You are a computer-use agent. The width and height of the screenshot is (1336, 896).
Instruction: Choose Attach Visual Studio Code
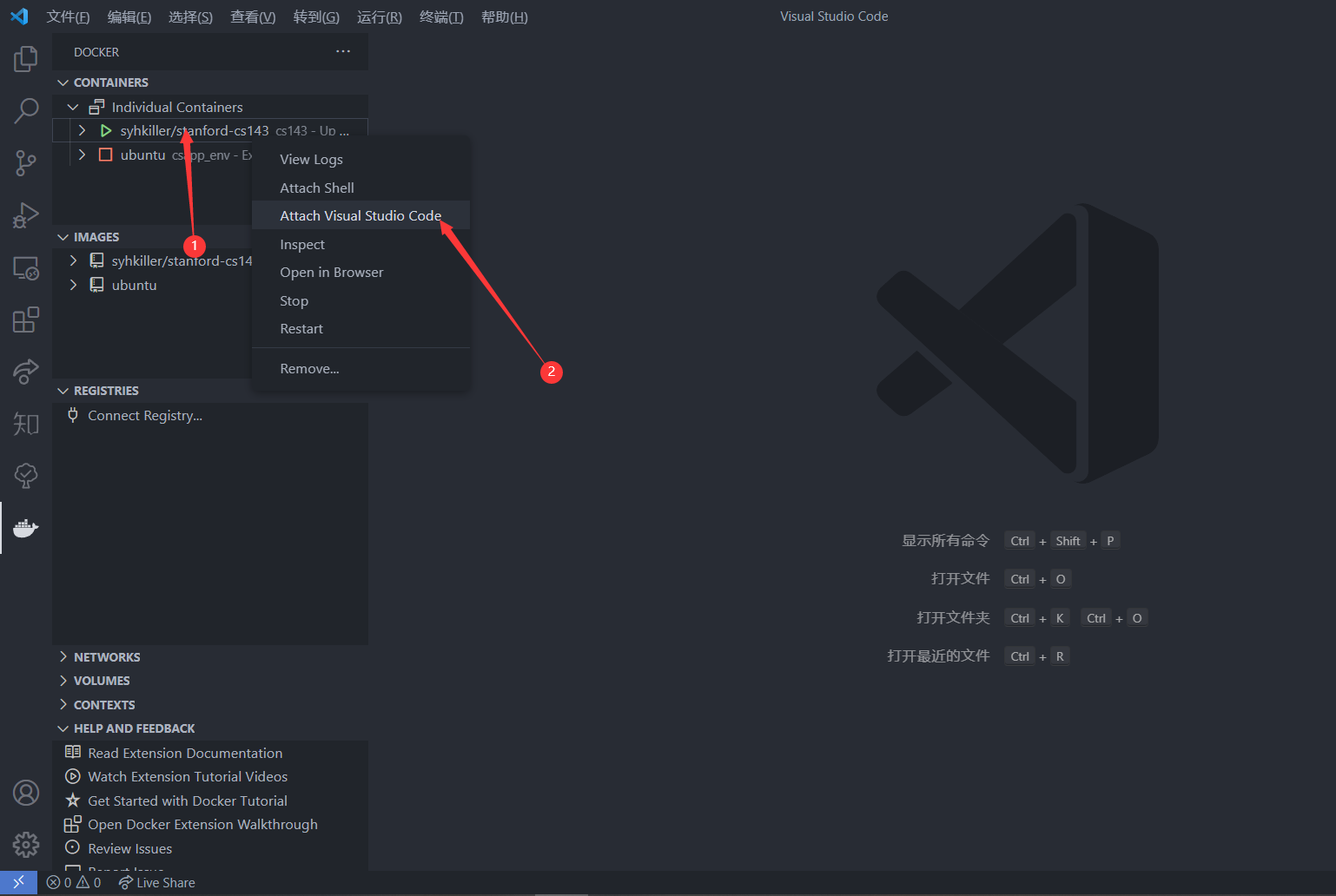360,215
